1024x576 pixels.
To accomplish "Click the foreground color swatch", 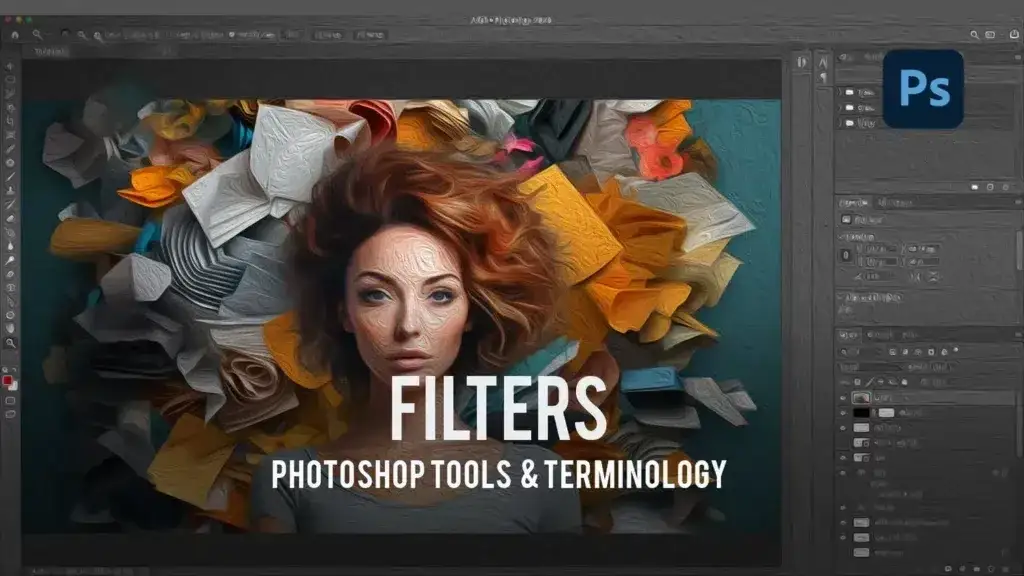I will [9, 380].
